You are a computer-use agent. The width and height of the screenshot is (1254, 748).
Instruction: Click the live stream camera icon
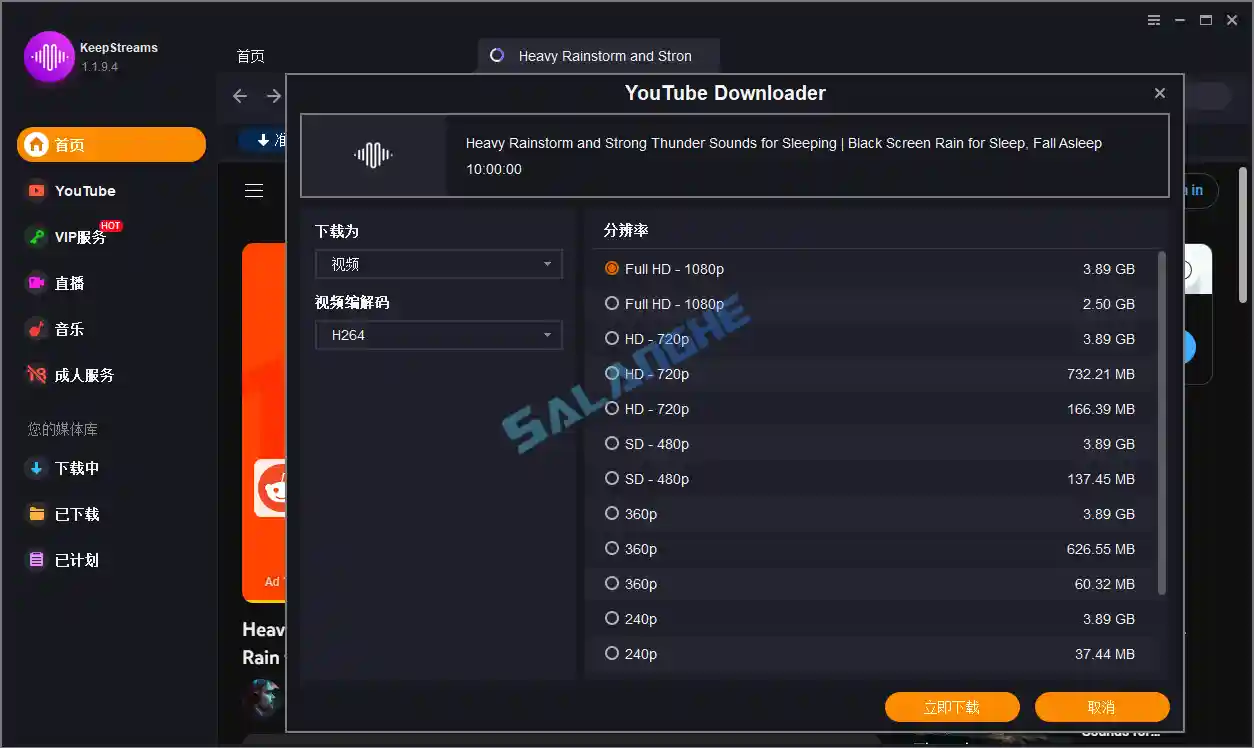tap(37, 283)
